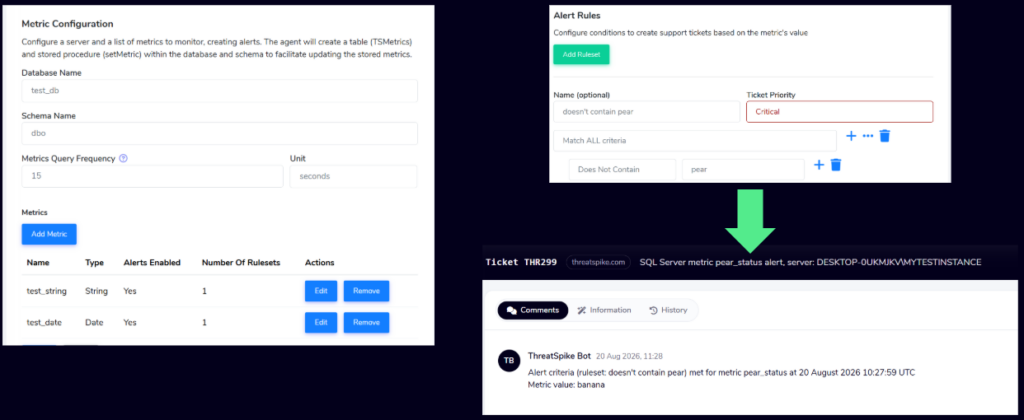Open the Does Not Contain operator dropdown
The width and height of the screenshot is (1024, 420).
pyautogui.click(x=622, y=169)
